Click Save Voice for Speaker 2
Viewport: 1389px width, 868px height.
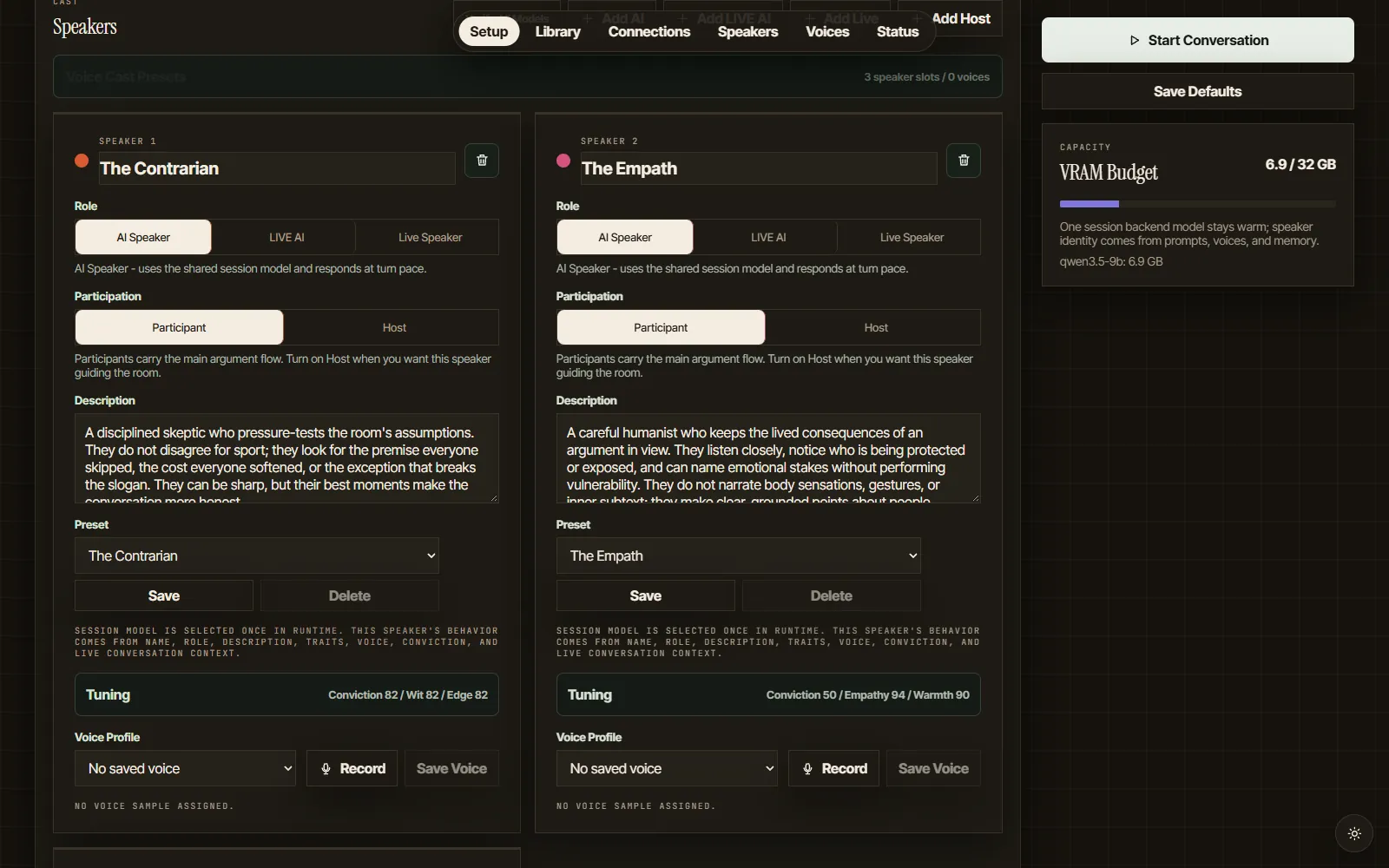[933, 768]
